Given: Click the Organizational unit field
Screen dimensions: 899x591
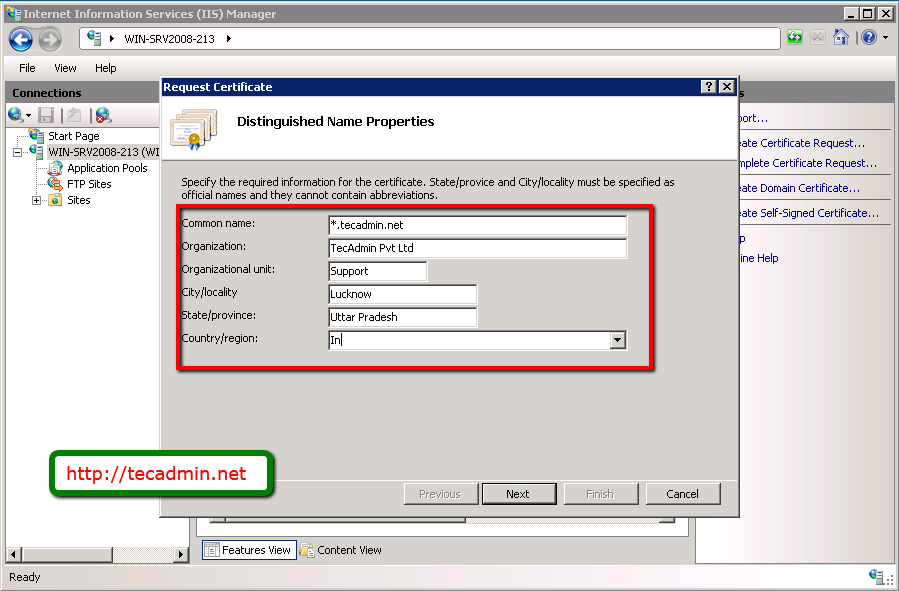Looking at the screenshot, I should (x=377, y=271).
